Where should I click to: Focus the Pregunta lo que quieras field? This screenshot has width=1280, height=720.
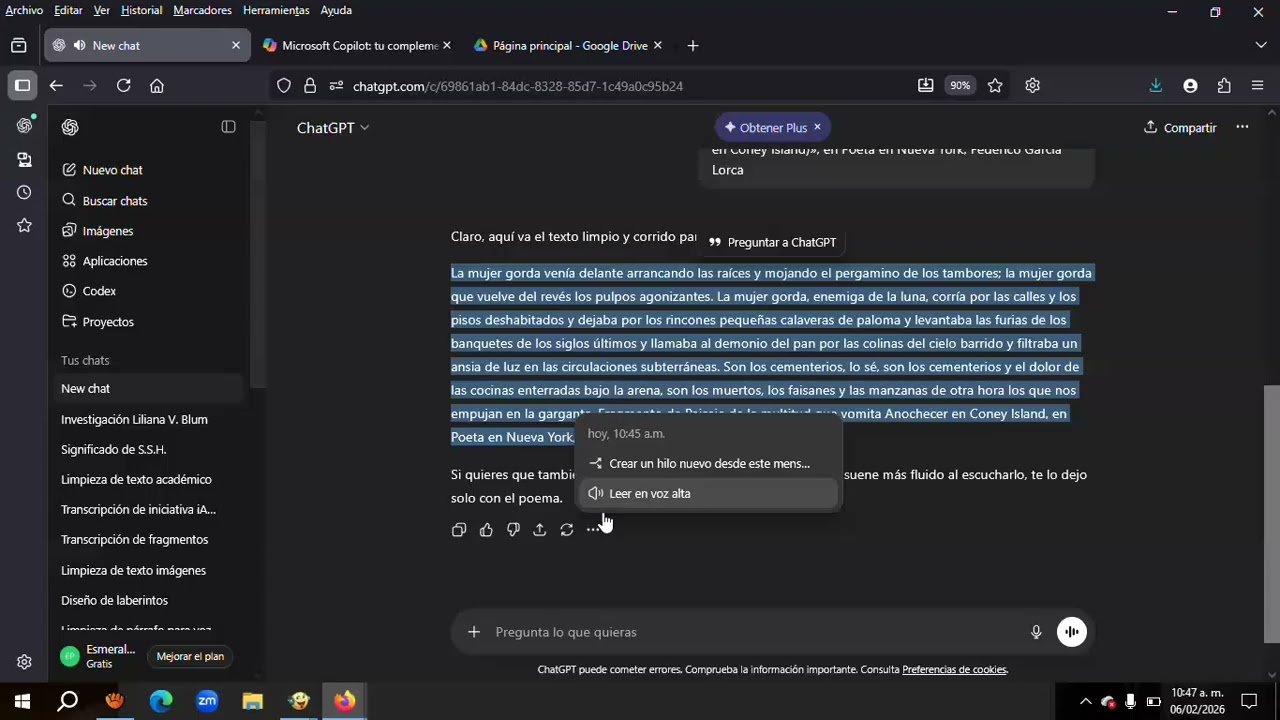[755, 632]
